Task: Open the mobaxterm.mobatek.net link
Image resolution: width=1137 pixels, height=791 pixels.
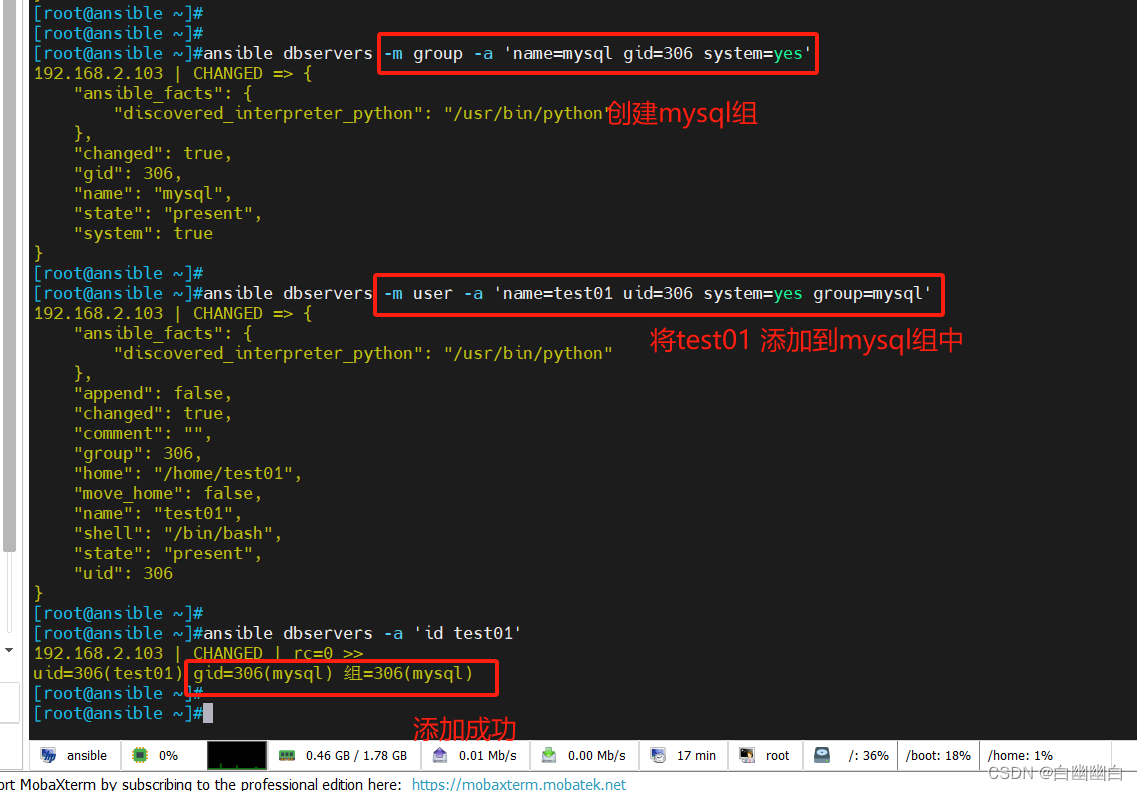Action: [518, 784]
